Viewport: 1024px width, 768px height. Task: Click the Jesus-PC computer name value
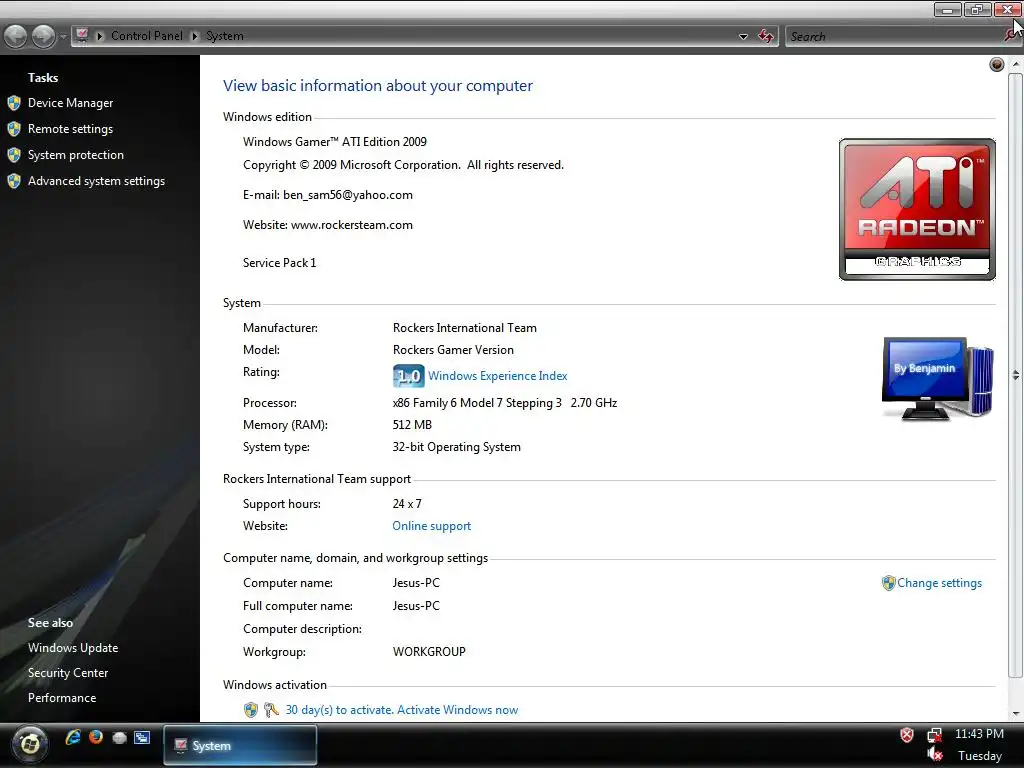click(x=416, y=583)
